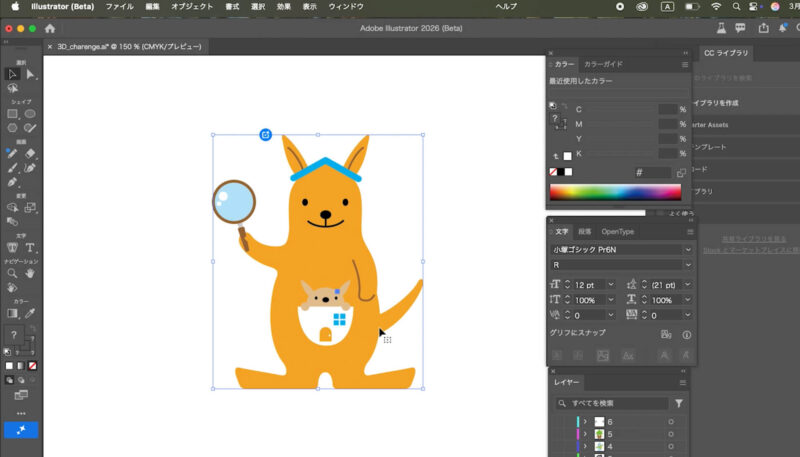Viewport: 800px width, 457px height.
Task: Pick the Ellipse shape tool
Action: coord(31,114)
